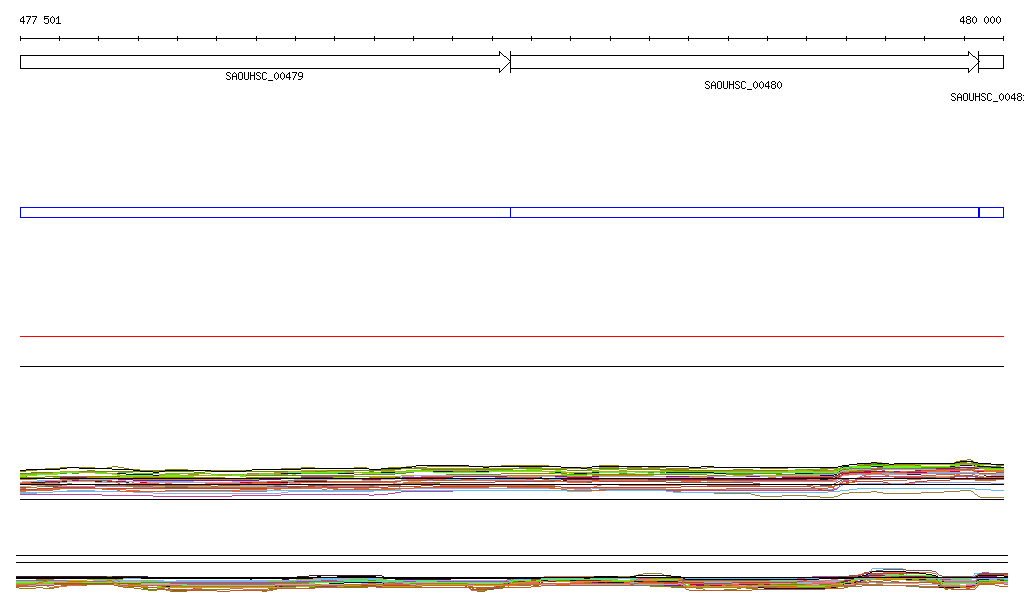
Task: Click the bottom multicolored line plot track
Action: tap(512, 582)
